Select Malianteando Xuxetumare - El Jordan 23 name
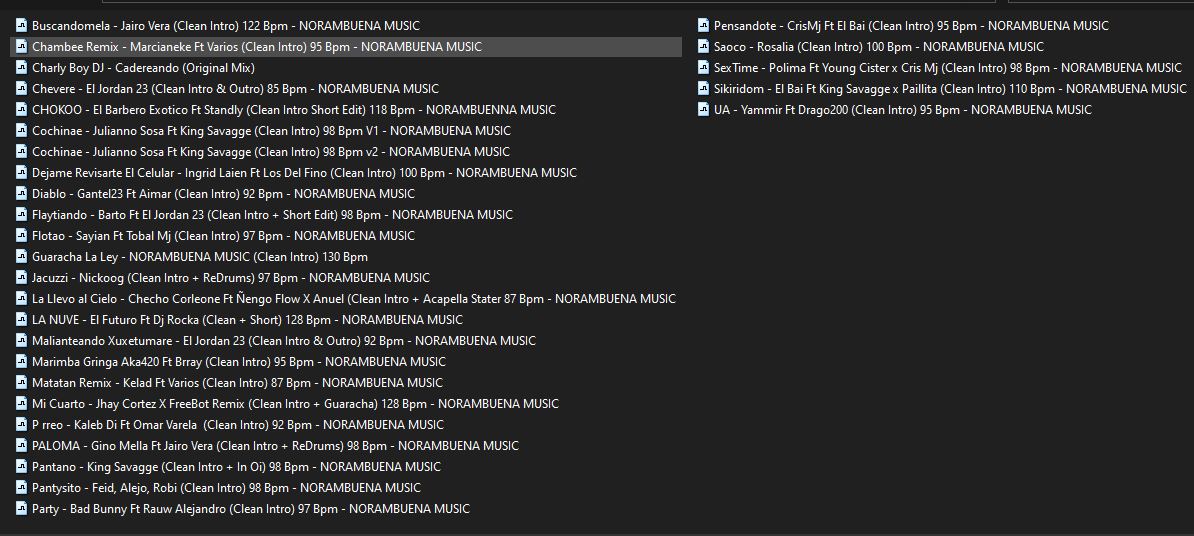 pos(284,341)
